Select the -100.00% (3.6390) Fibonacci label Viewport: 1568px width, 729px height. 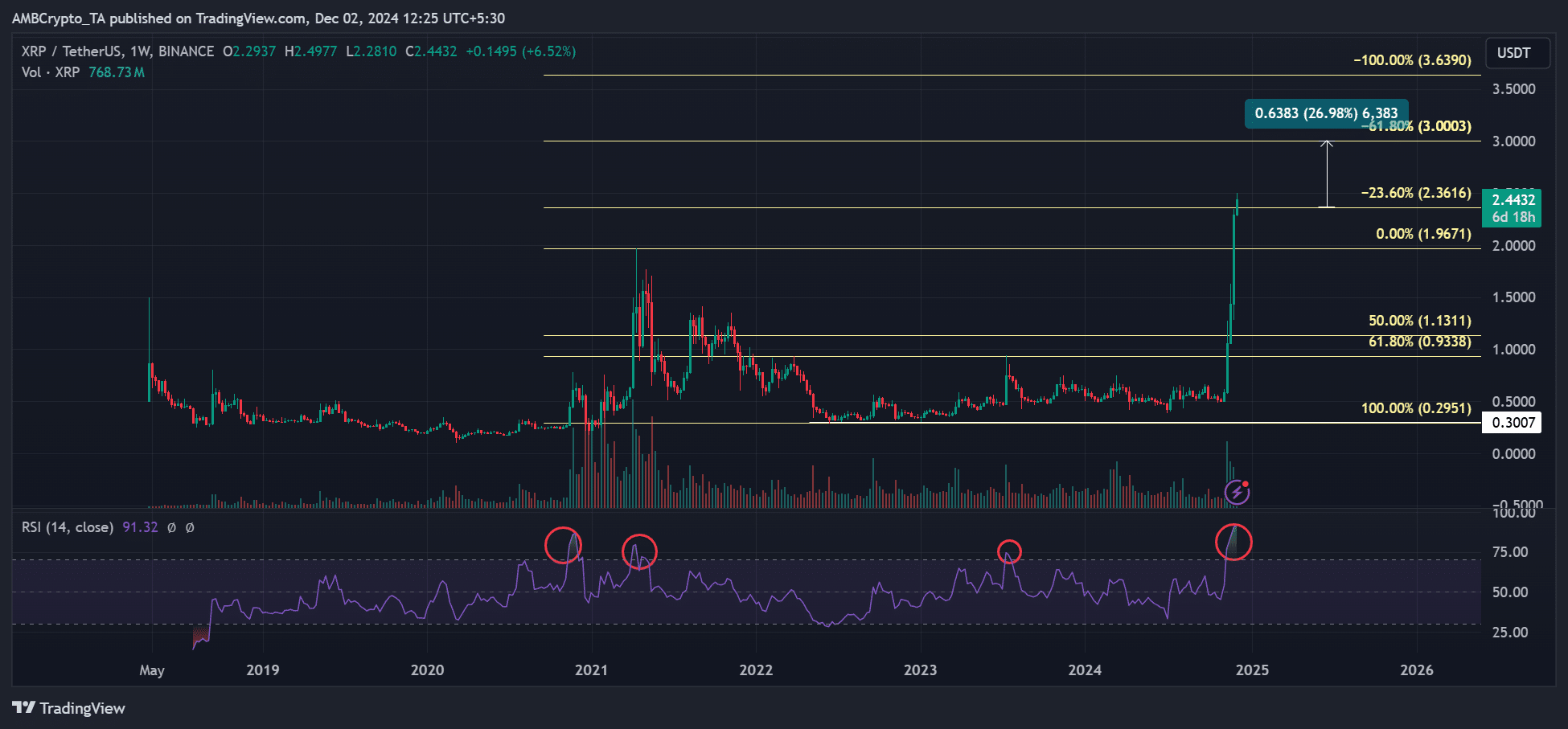click(x=1412, y=60)
